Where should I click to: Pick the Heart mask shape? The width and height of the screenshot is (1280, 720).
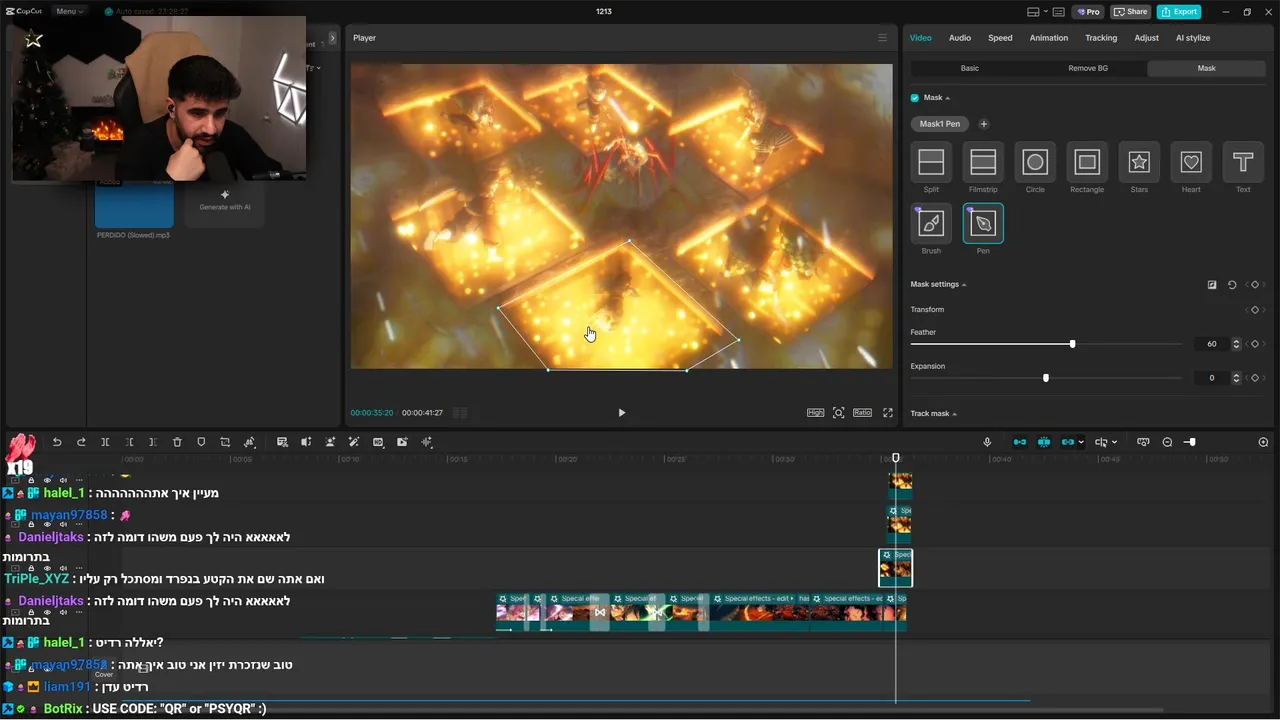1191,162
